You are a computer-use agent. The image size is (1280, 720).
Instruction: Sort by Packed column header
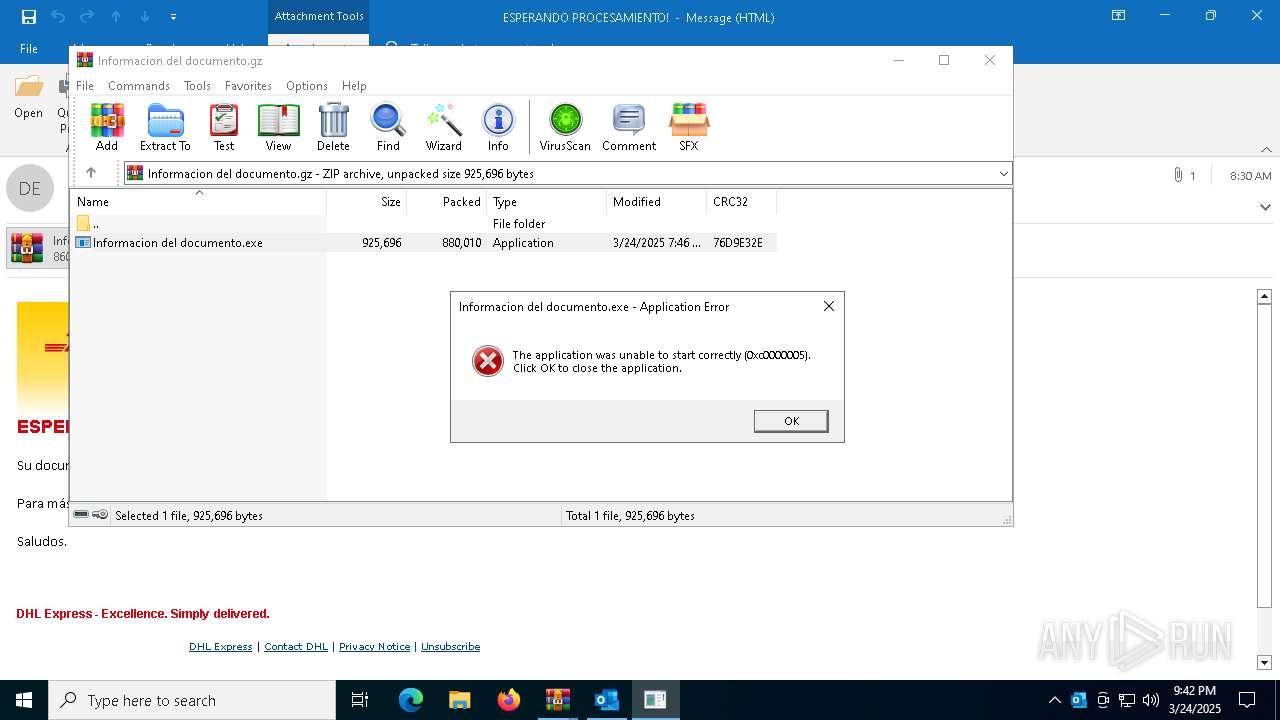(x=447, y=202)
